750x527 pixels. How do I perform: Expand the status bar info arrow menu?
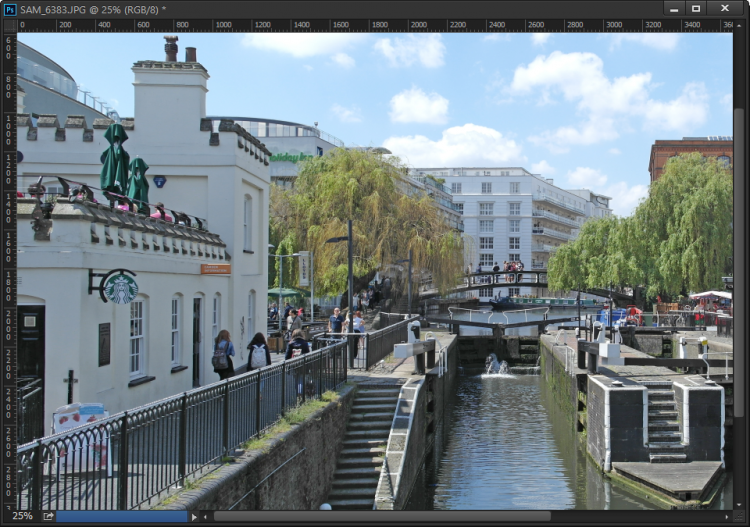point(194,516)
